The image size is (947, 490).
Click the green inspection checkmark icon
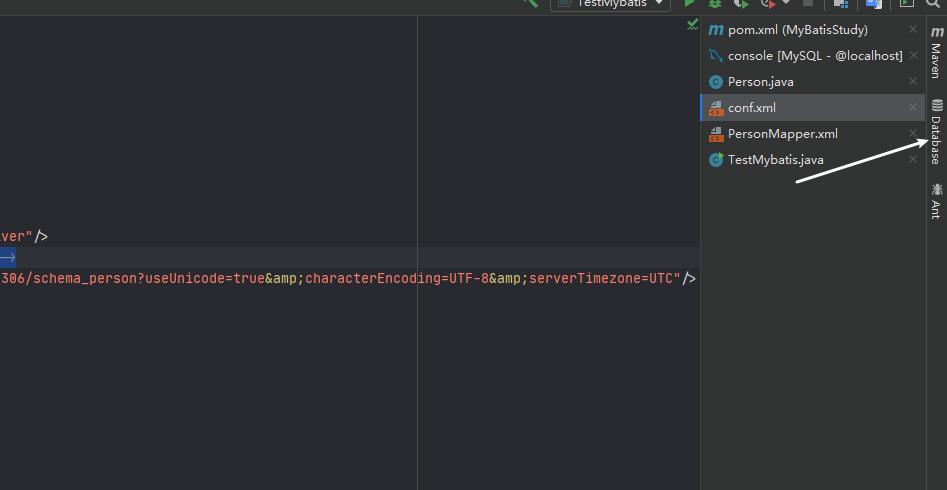tap(692, 25)
